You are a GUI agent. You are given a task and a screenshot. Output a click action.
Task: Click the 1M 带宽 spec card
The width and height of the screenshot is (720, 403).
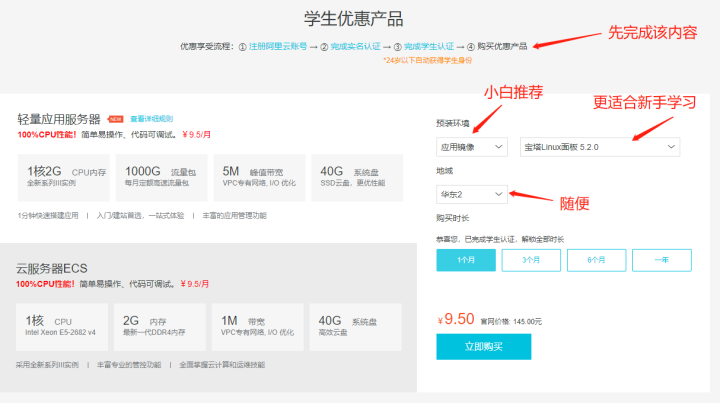coord(258,327)
